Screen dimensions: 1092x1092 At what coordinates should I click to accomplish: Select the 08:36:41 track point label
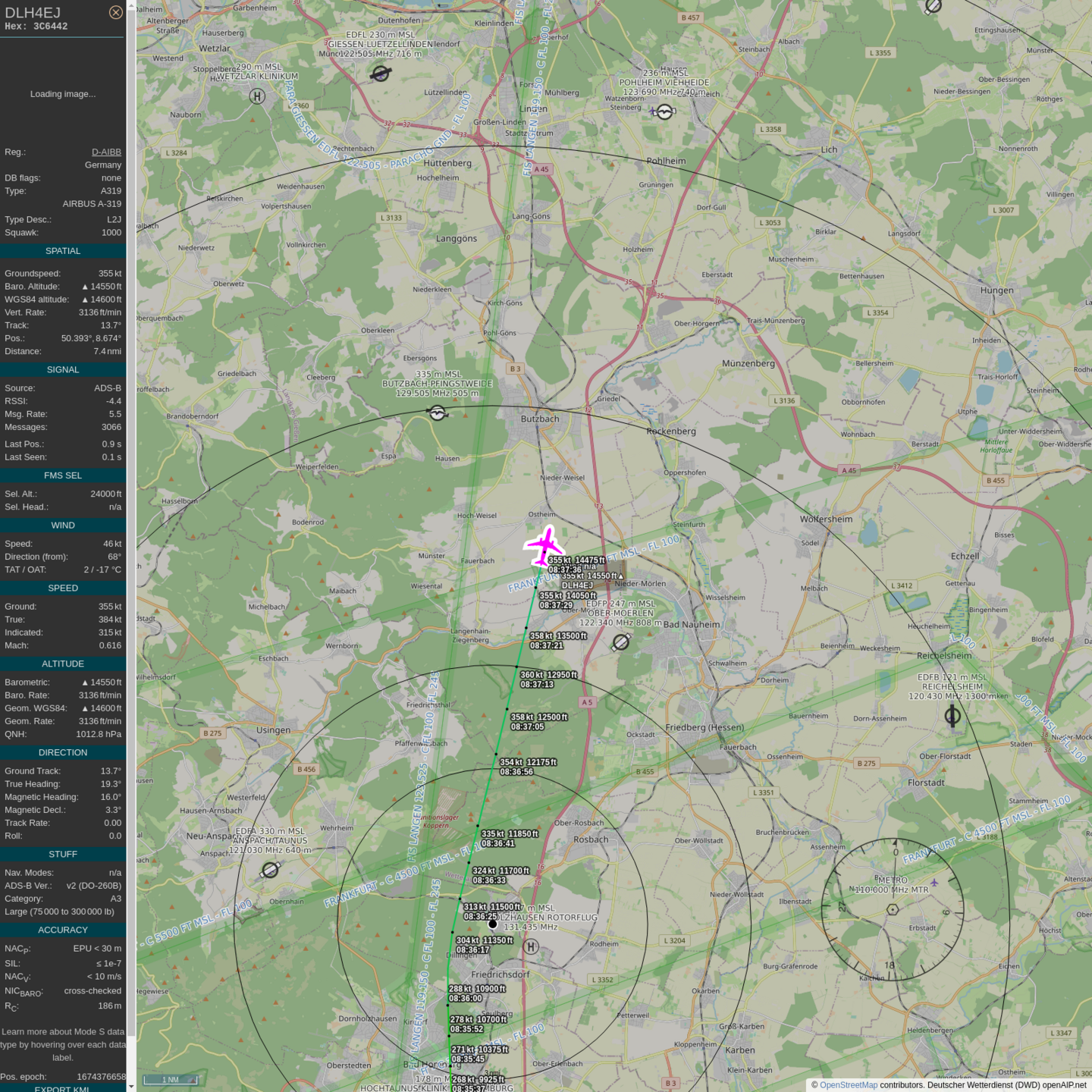[498, 843]
